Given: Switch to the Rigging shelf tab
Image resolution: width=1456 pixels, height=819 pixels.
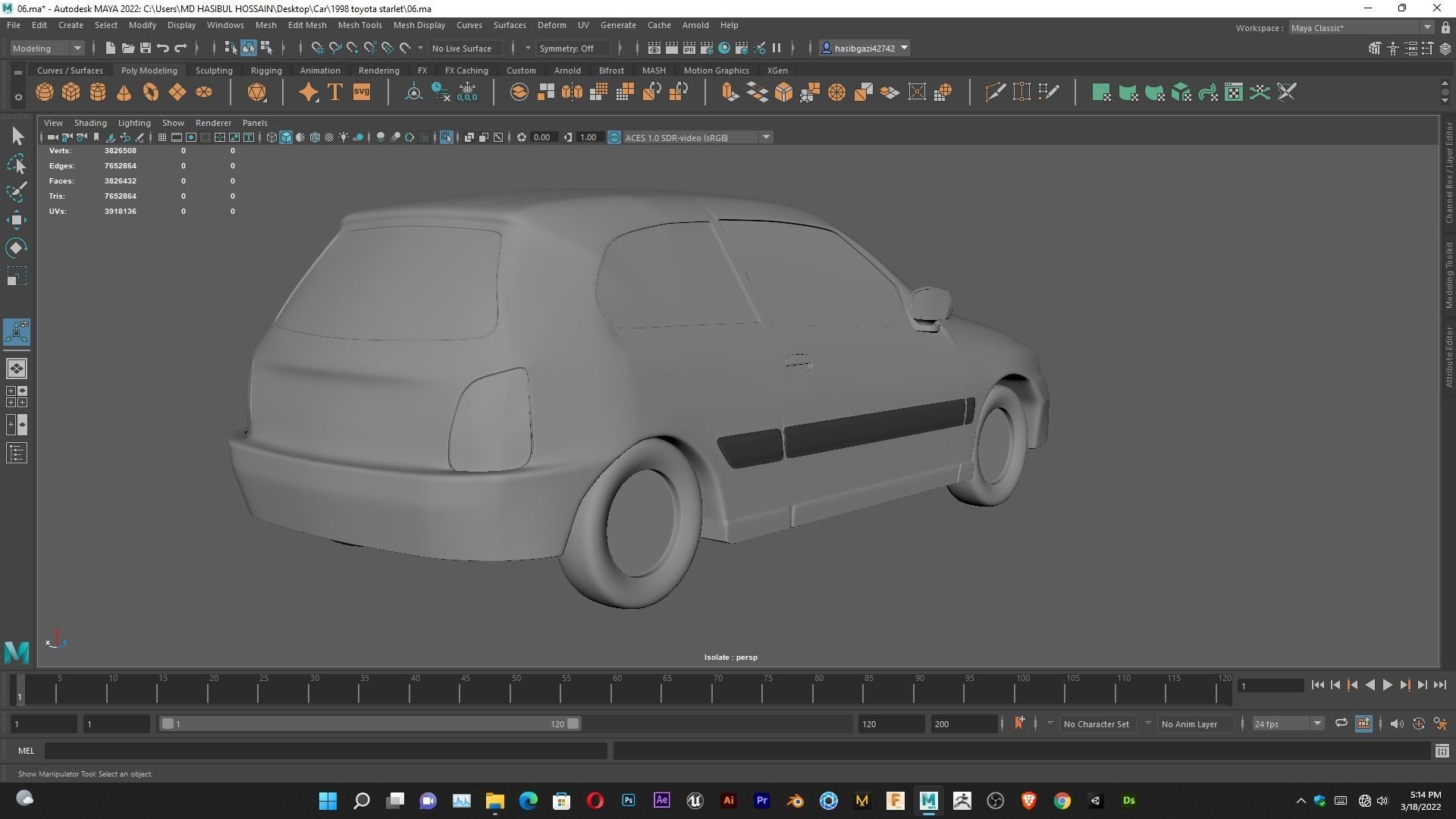Looking at the screenshot, I should coord(266,70).
